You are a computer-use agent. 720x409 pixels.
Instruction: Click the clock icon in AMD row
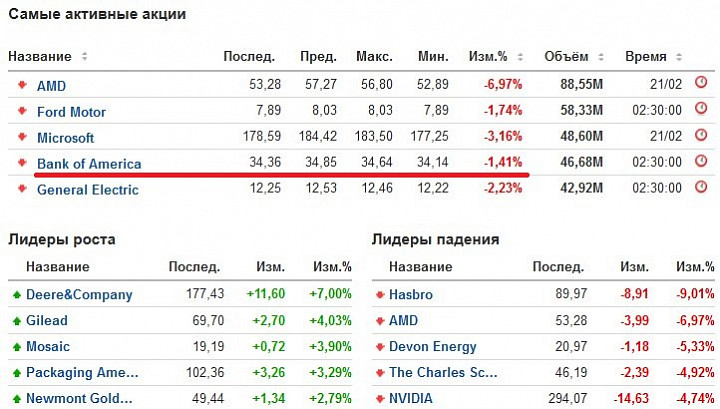701,83
